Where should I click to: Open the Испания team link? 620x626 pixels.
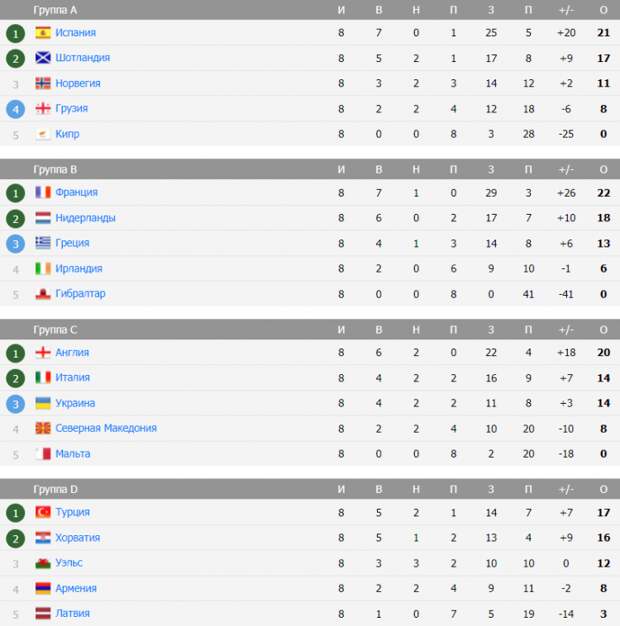[x=75, y=33]
